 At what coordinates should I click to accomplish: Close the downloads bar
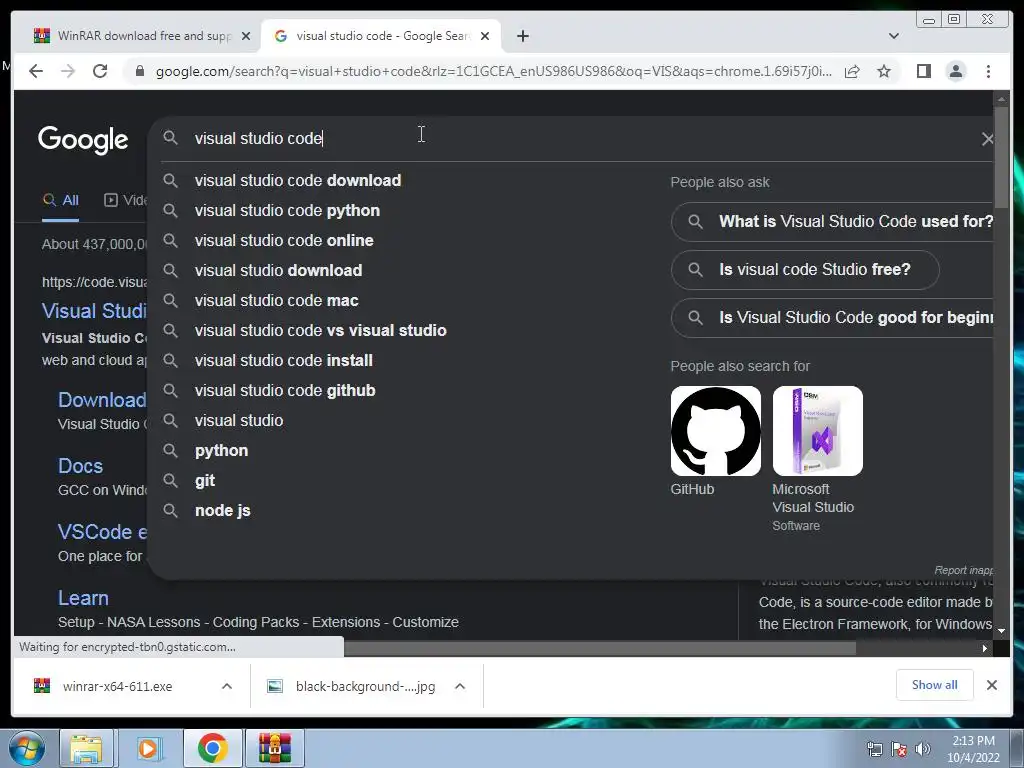pos(991,685)
